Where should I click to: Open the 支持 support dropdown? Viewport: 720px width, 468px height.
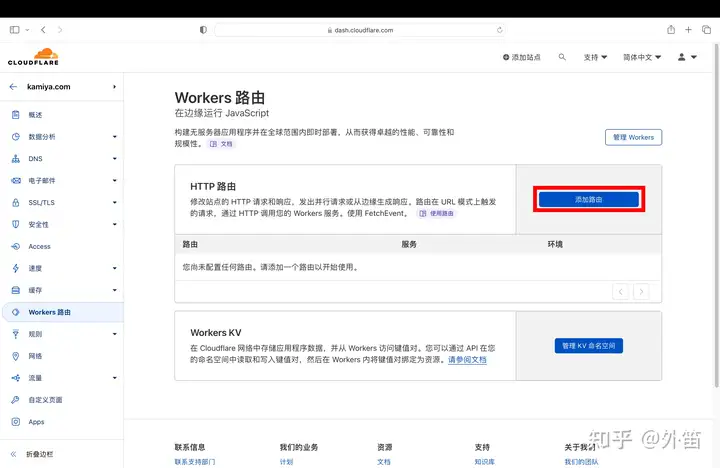[x=595, y=57]
